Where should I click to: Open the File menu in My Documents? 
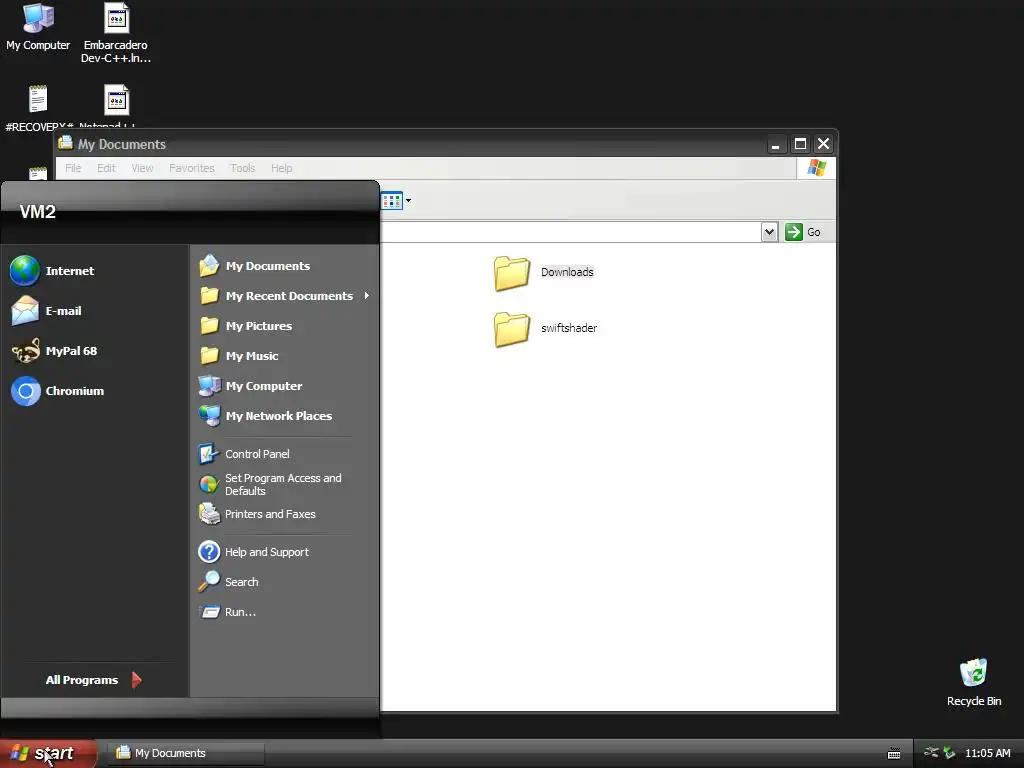[73, 168]
